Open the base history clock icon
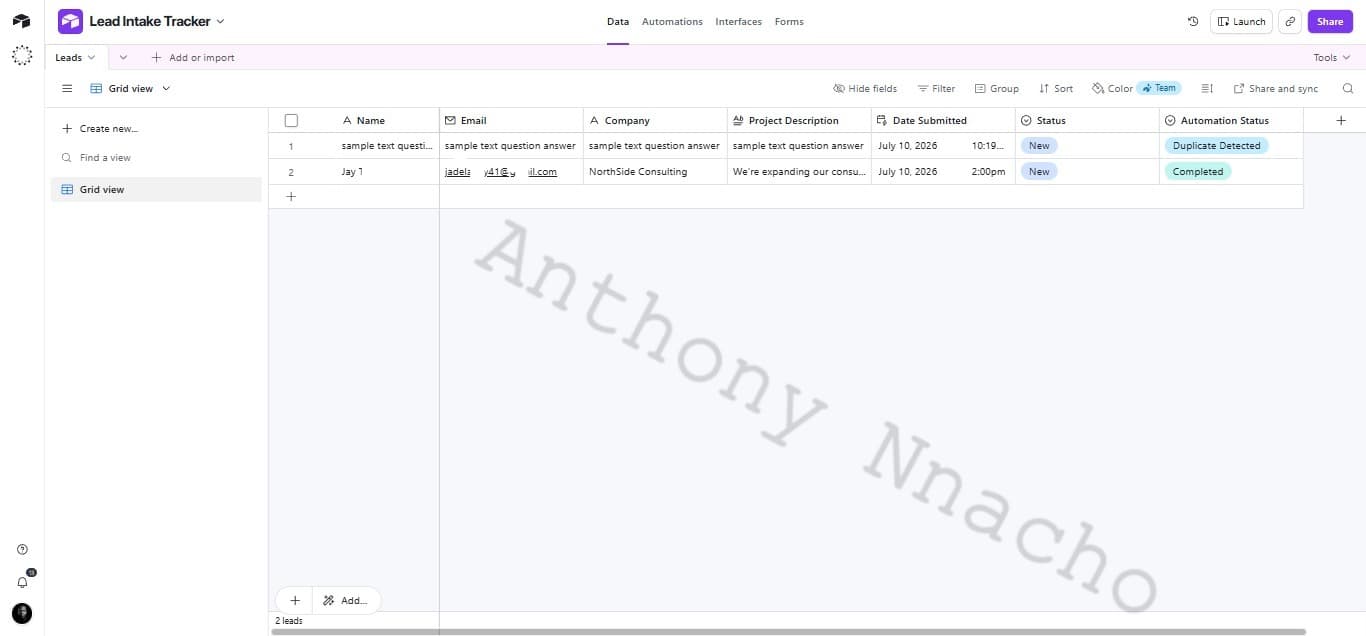 (1193, 21)
